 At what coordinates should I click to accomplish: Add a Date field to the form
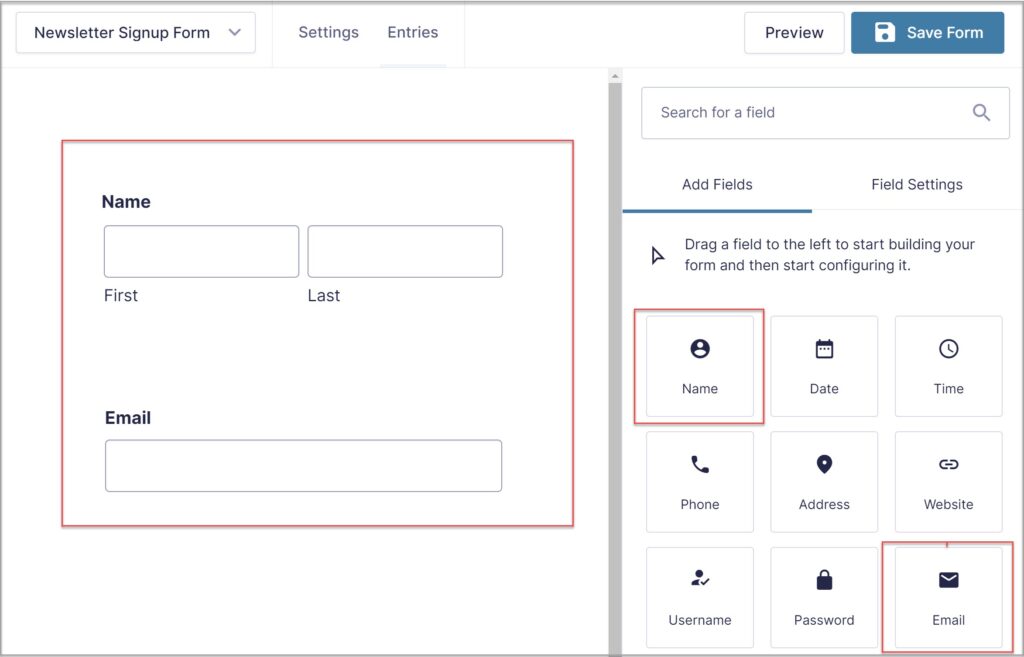[x=824, y=365]
